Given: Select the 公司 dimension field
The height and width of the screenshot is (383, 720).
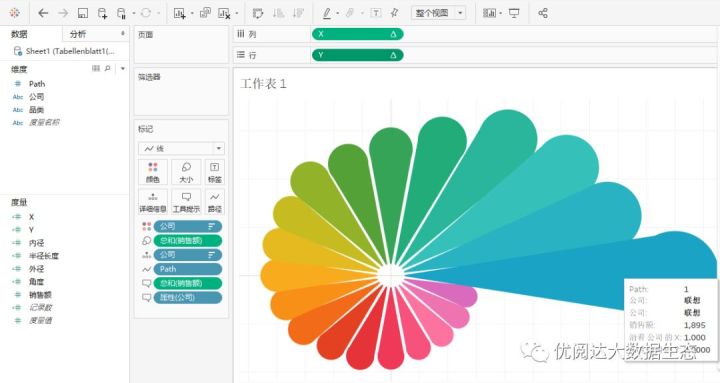Looking at the screenshot, I should (x=36, y=96).
